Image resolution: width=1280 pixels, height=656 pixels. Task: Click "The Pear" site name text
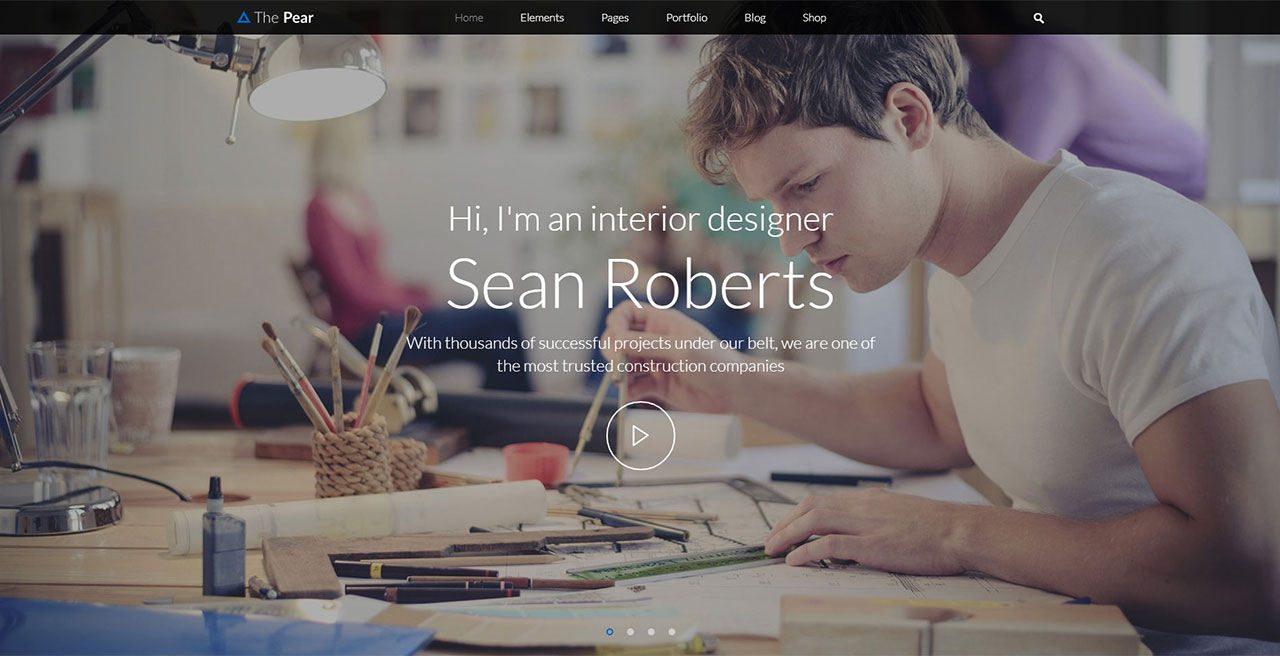click(284, 17)
